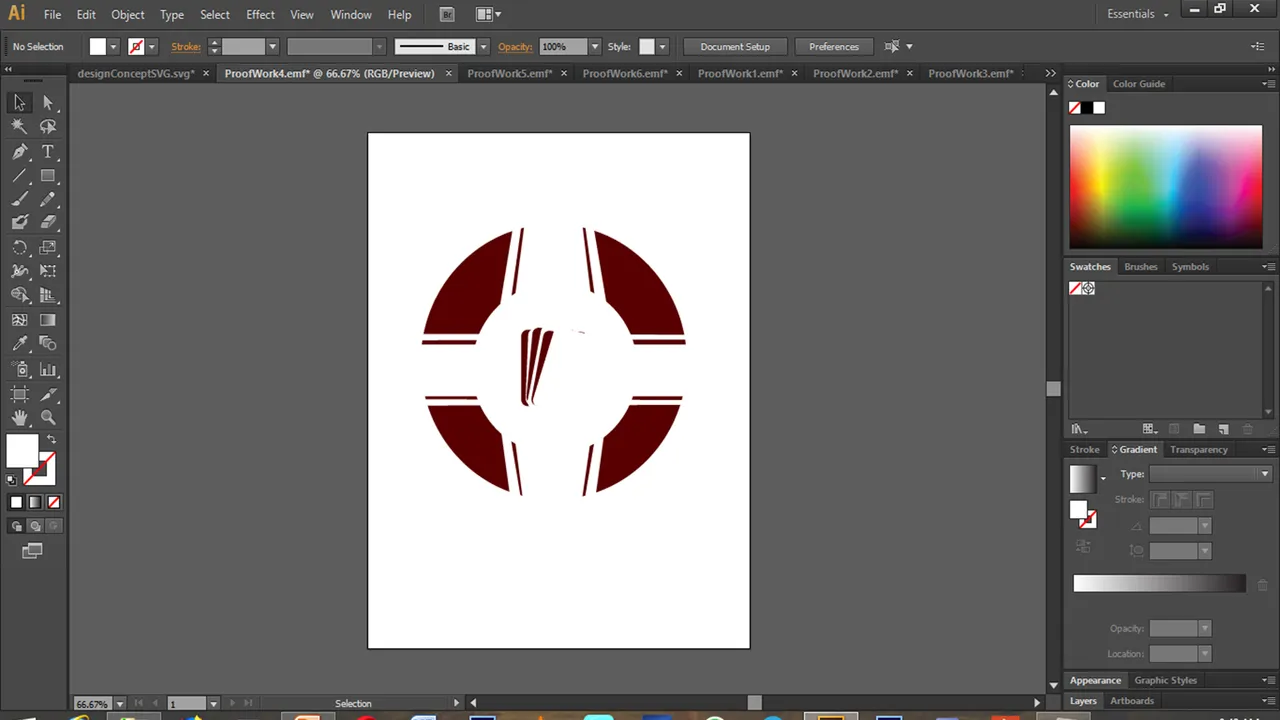This screenshot has height=720, width=1280.
Task: Set toolbox paint mode to None
Action: 54,502
